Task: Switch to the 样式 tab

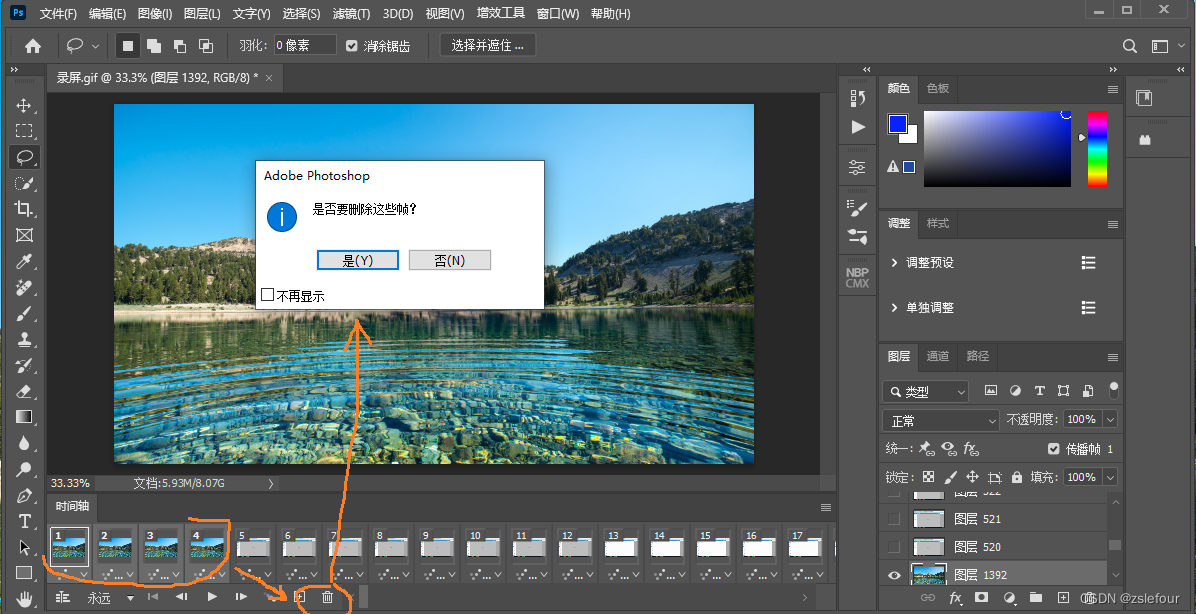Action: [x=937, y=223]
